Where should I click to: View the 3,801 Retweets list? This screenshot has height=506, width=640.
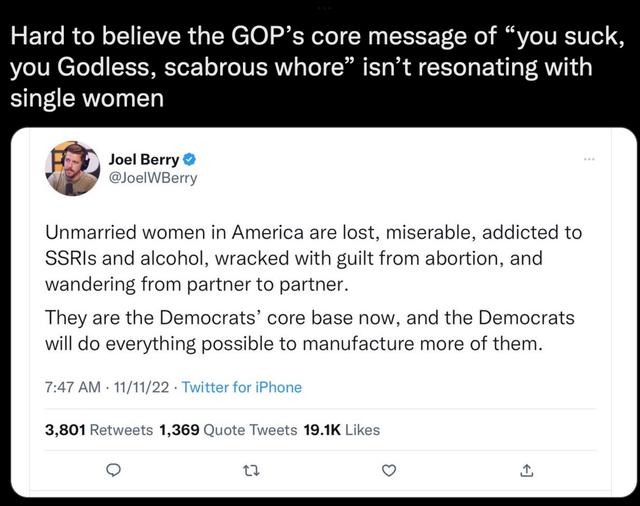pyautogui.click(x=99, y=430)
